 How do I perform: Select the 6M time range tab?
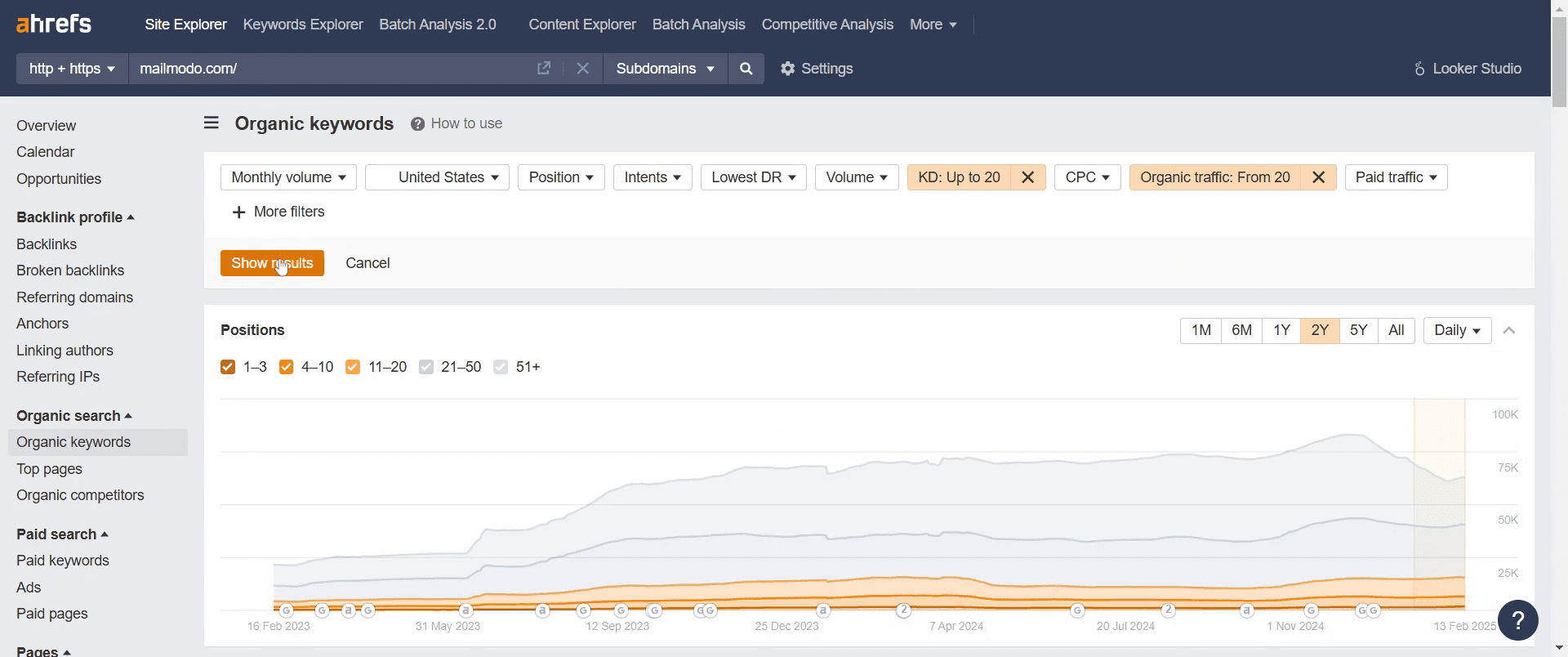coord(1241,330)
